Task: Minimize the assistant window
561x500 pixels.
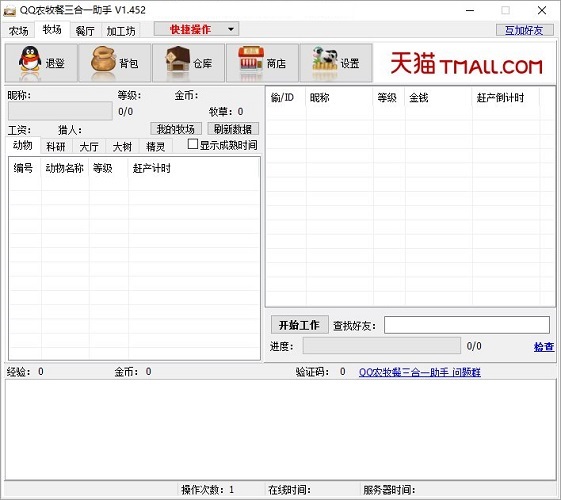Action: click(x=470, y=10)
